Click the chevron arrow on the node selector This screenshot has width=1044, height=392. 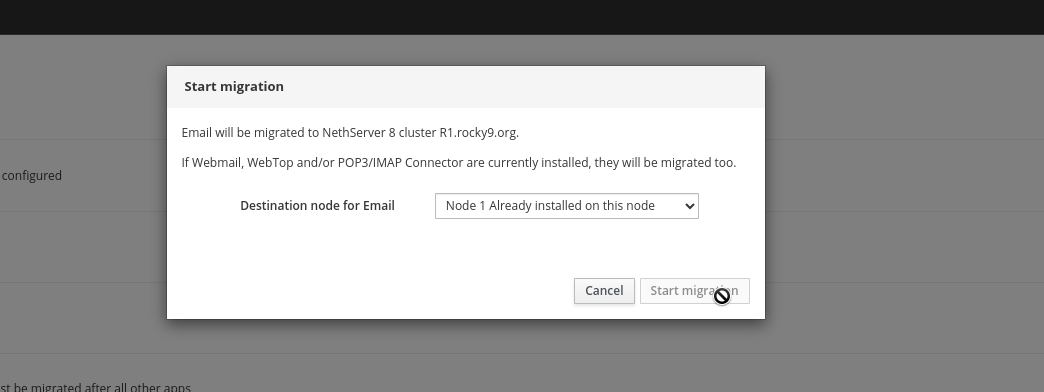tap(689, 206)
